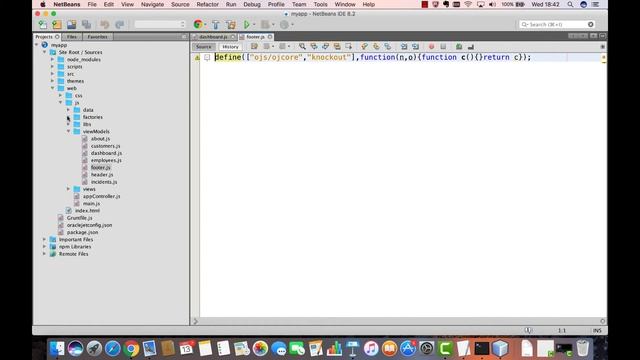640x360 pixels.
Task: Expand the views folder
Action: pos(68,189)
